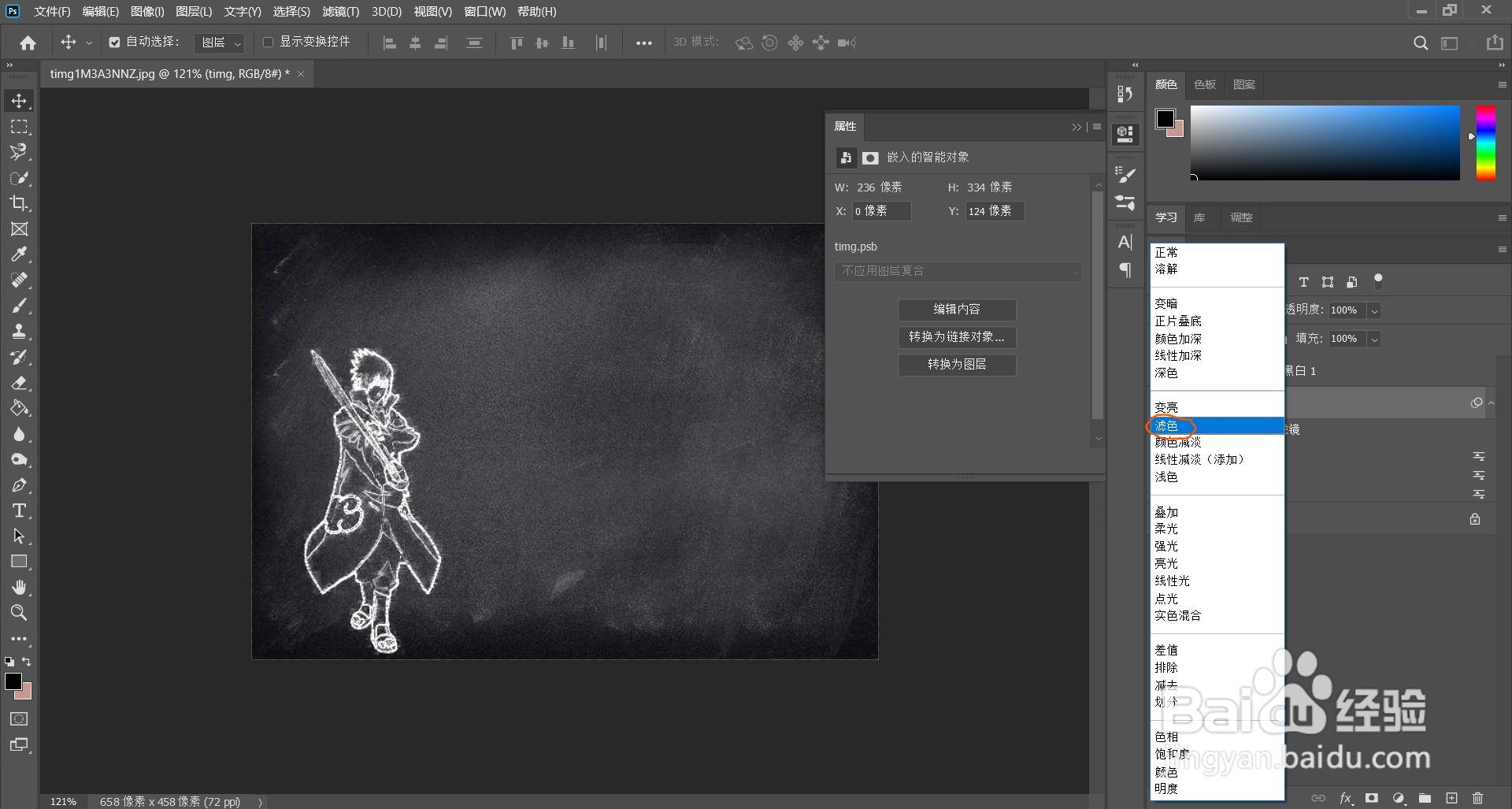This screenshot has height=809, width=1512.
Task: Select the Spot Healing Brush tool
Action: [19, 280]
